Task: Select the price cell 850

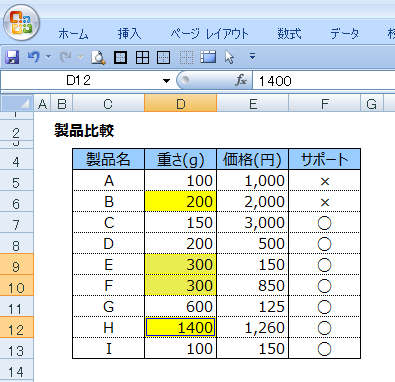Action: pos(253,285)
